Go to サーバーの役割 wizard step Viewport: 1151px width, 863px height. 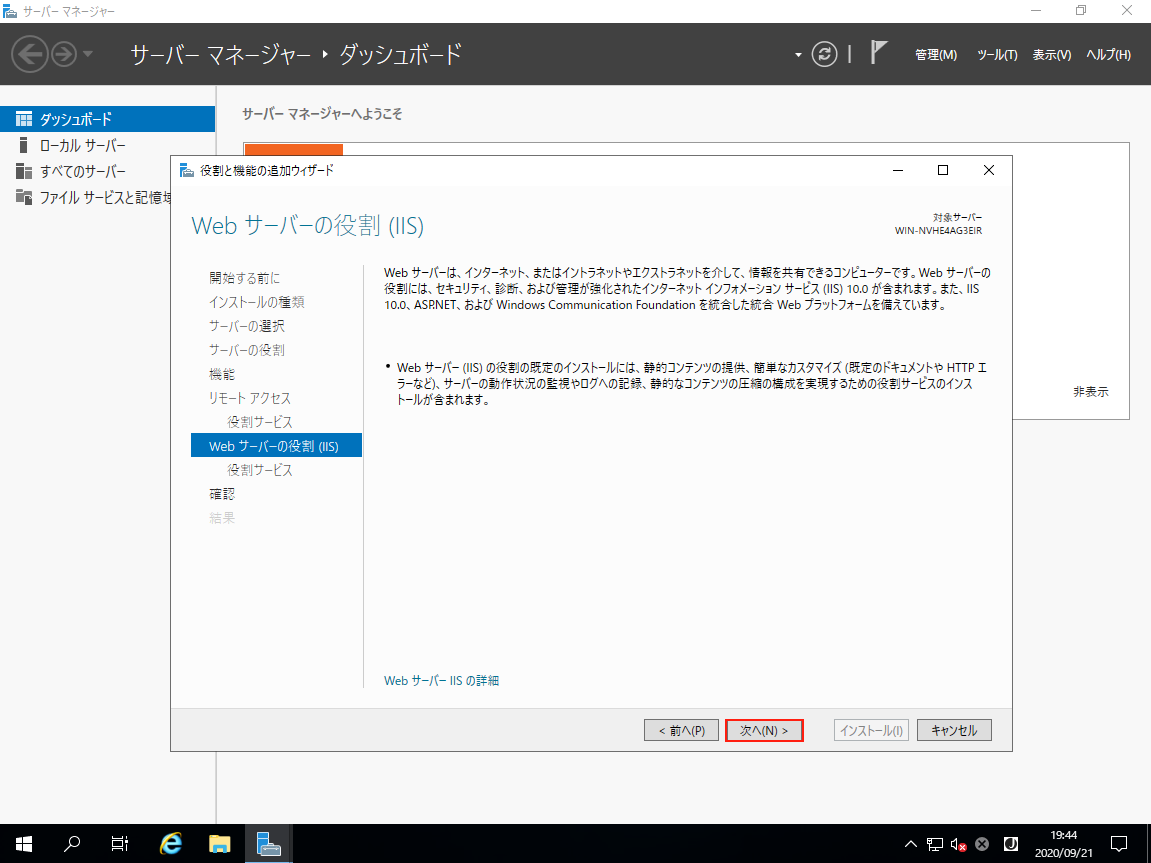tap(247, 350)
